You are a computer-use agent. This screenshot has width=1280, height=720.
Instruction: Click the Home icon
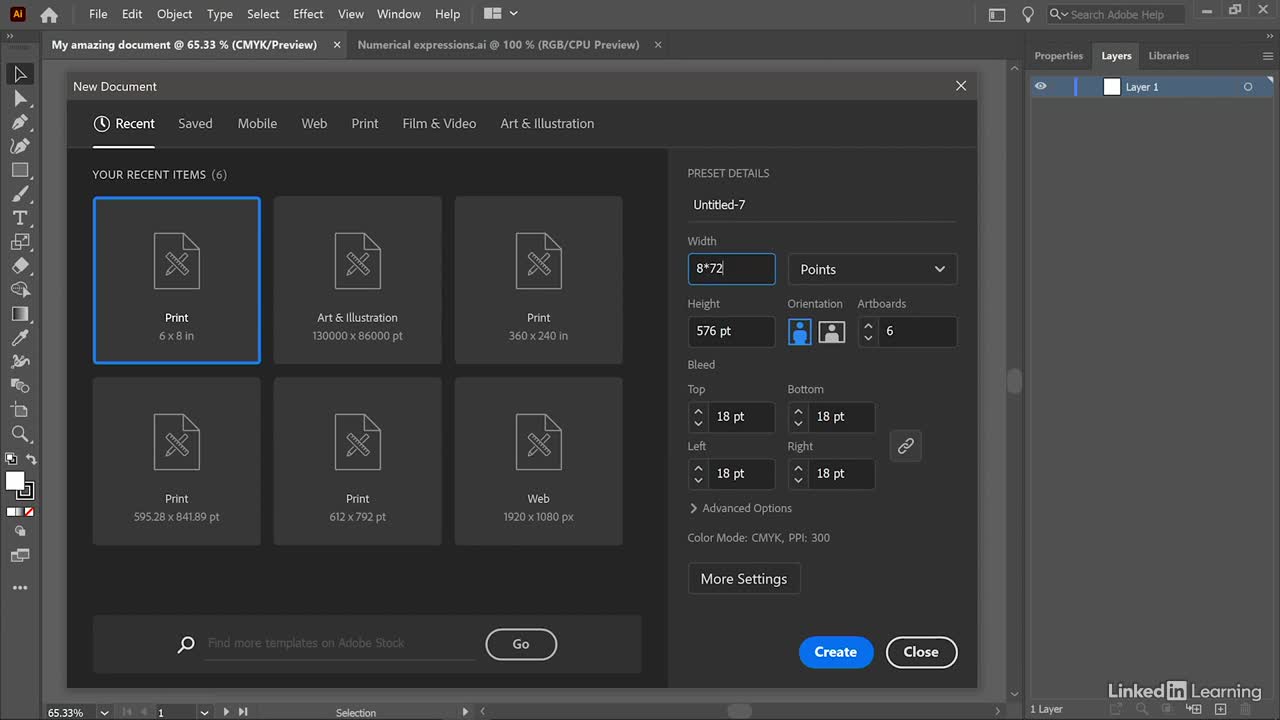[48, 15]
